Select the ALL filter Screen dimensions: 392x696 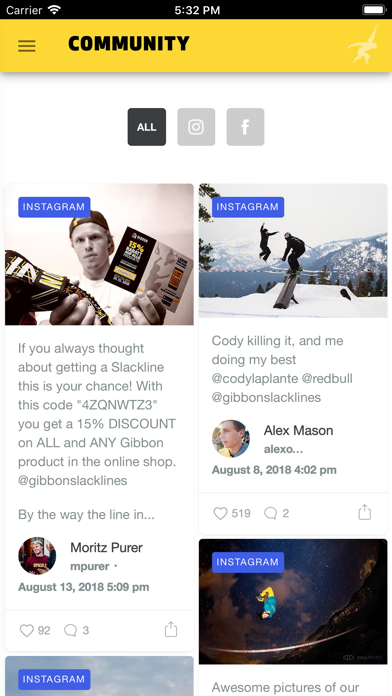[147, 127]
